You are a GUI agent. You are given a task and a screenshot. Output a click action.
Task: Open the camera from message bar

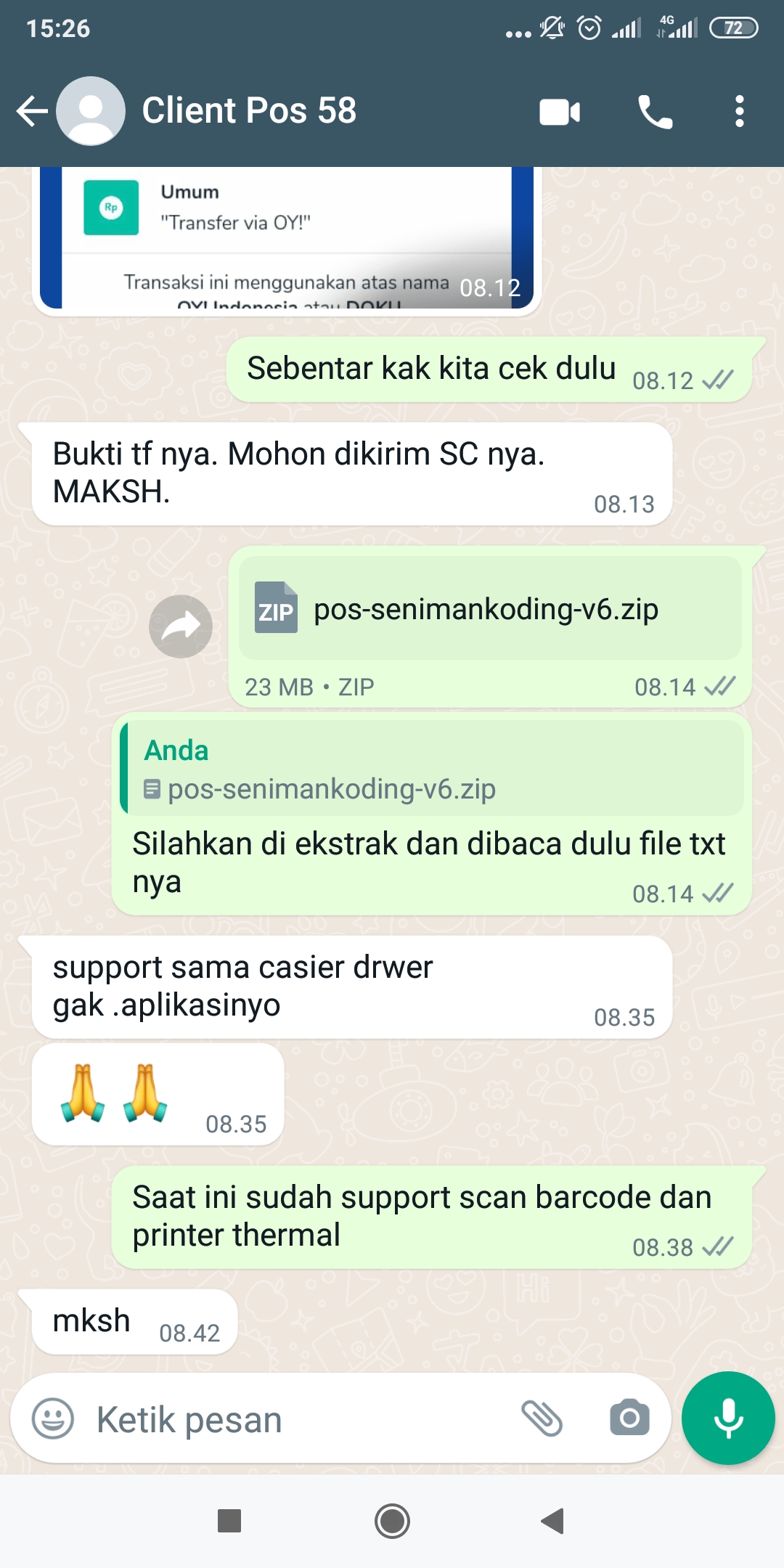(629, 1418)
